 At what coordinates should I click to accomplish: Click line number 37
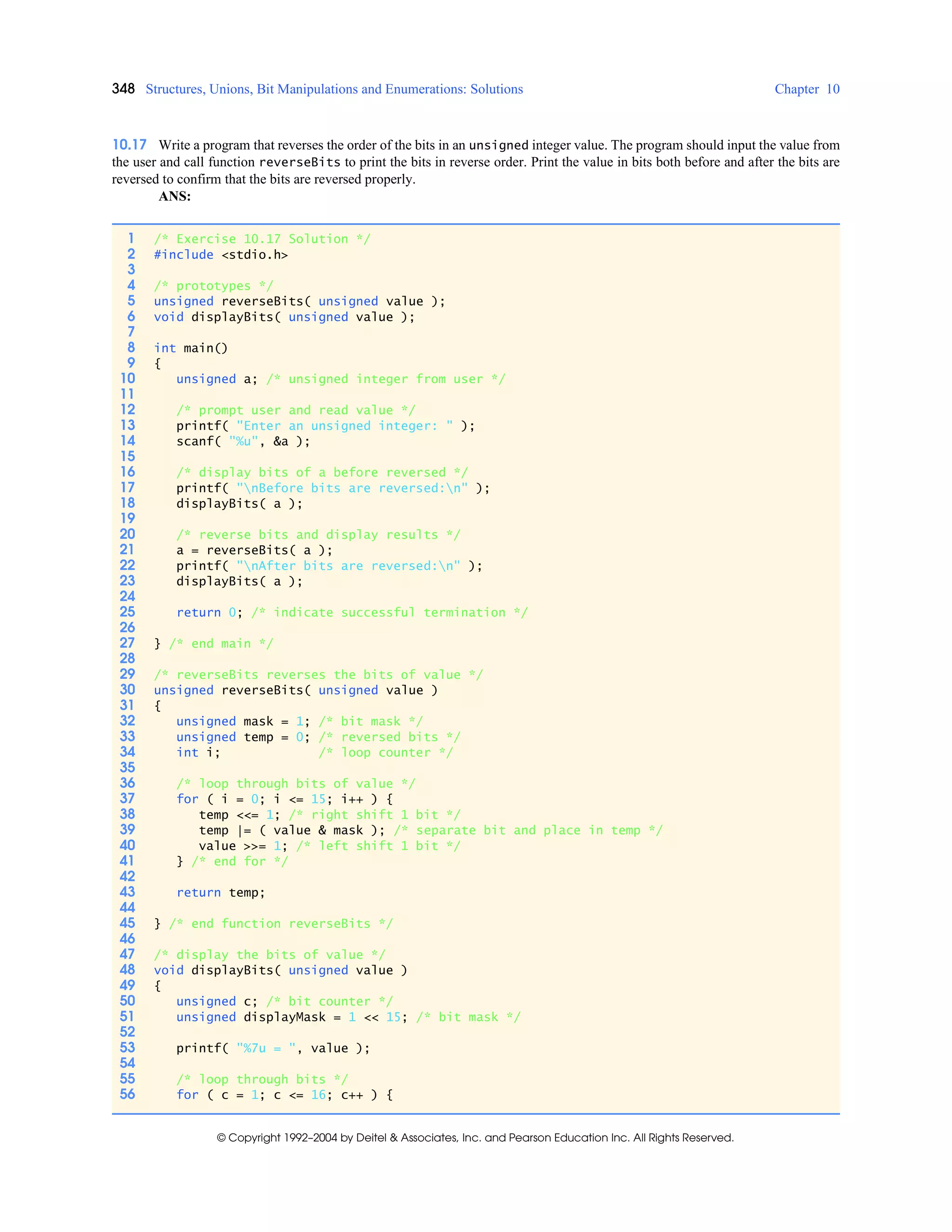(127, 799)
